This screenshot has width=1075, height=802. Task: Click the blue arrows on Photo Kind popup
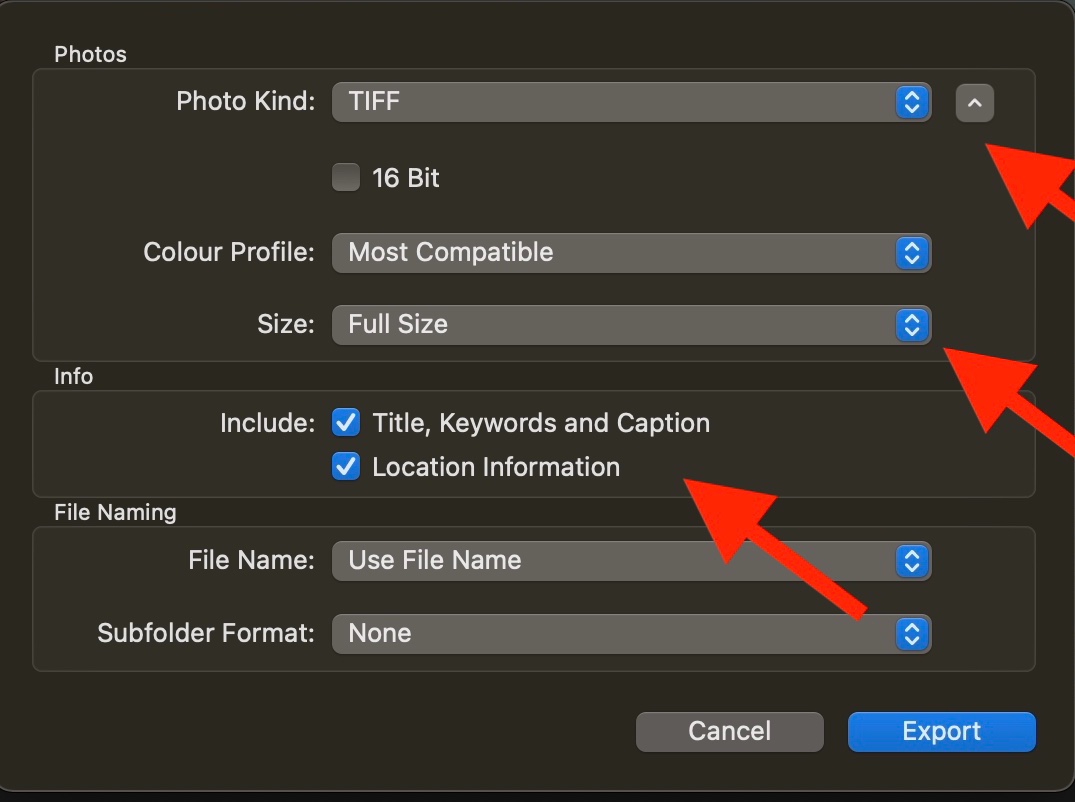911,101
